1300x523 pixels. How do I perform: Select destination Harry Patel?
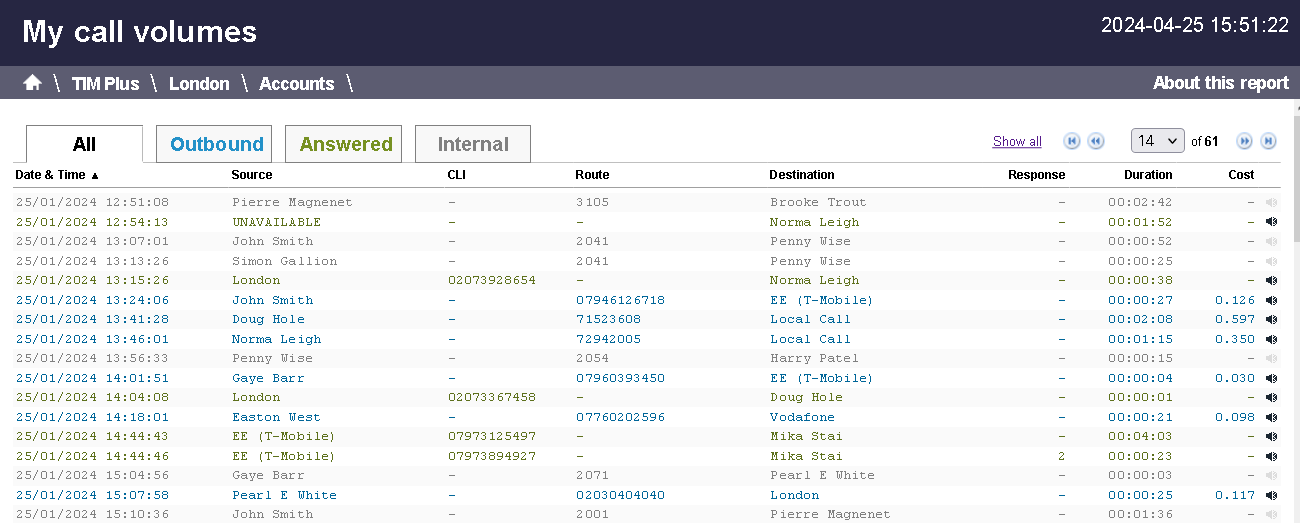[814, 358]
